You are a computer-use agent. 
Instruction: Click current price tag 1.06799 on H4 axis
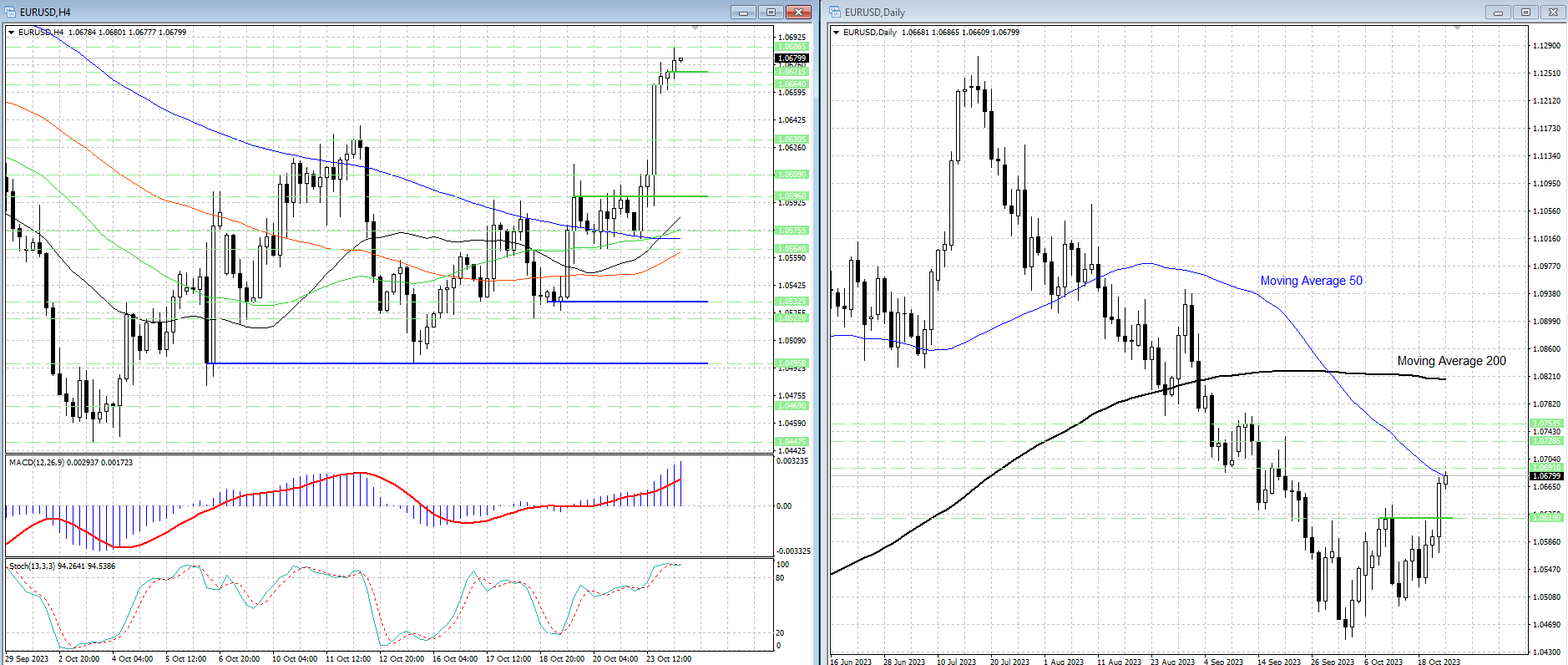[x=792, y=58]
